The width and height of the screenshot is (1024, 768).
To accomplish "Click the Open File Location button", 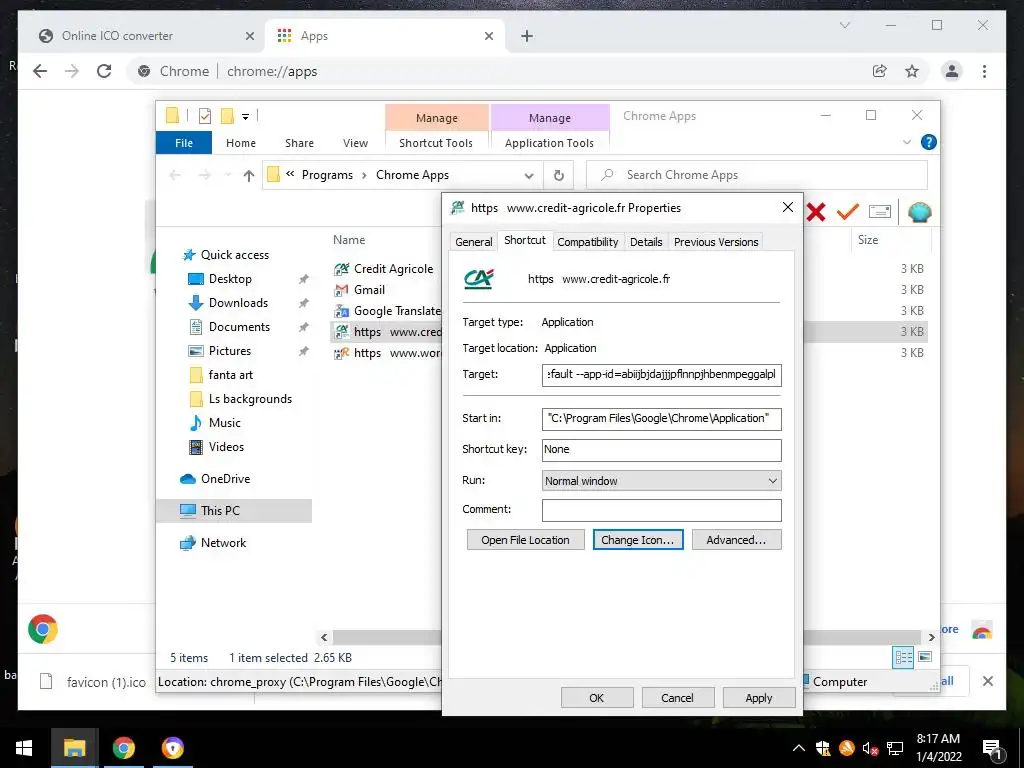I will [525, 540].
